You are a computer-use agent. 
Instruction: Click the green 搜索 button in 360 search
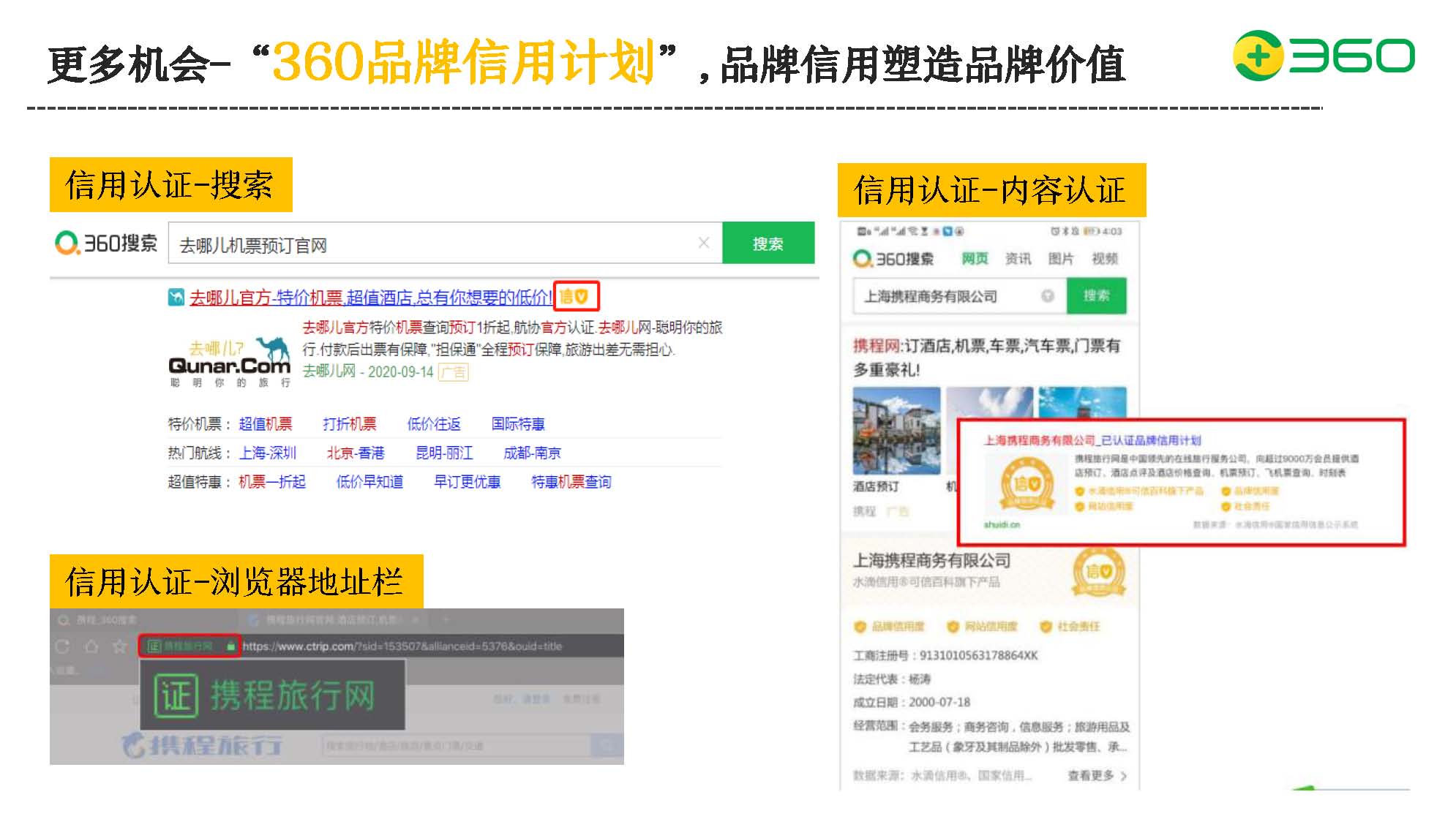[768, 244]
